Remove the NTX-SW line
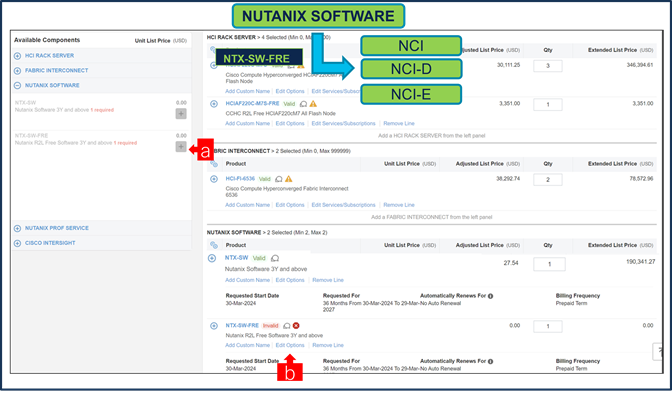 [328, 280]
